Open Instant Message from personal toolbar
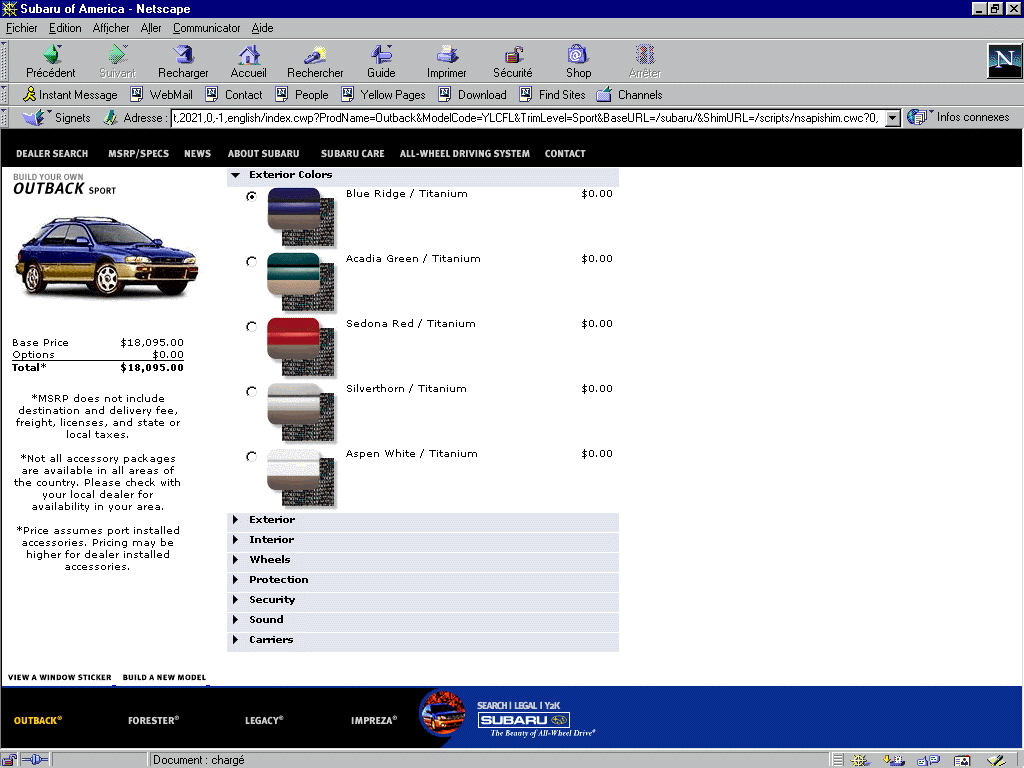This screenshot has height=768, width=1024. point(70,95)
